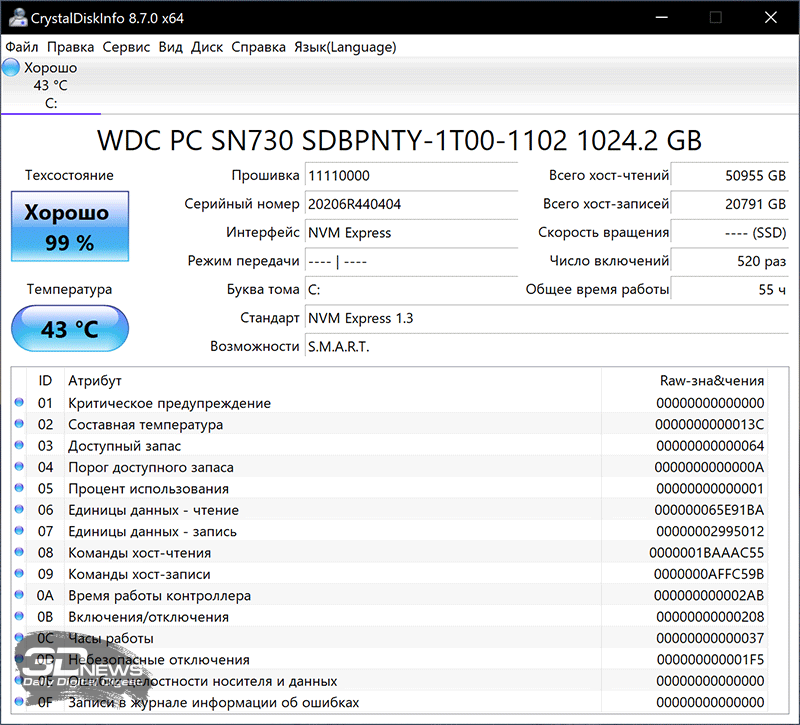Click status orb for attribute 07
The height and width of the screenshot is (725, 800).
19,531
